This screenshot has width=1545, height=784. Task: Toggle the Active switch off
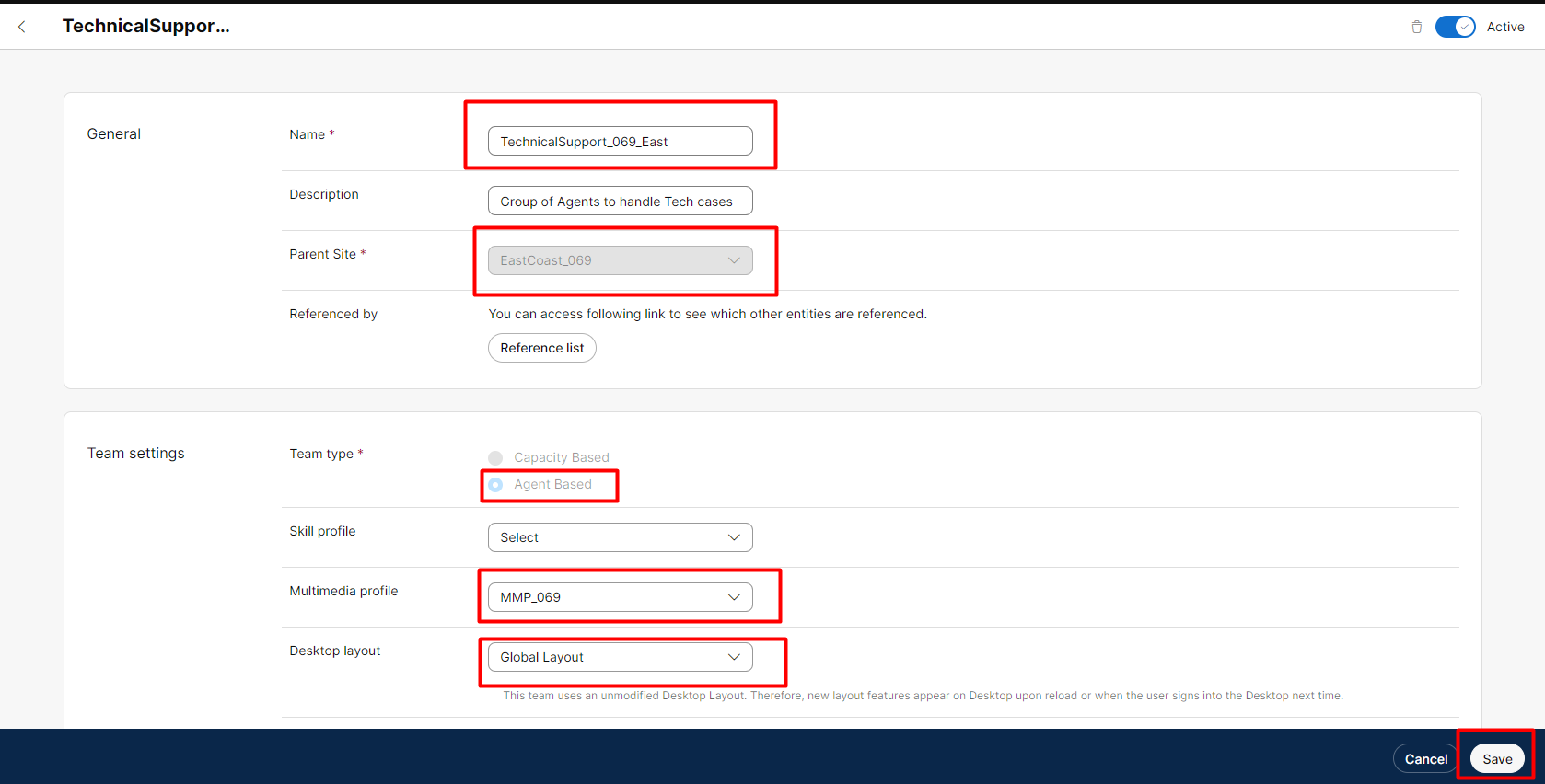click(1455, 27)
